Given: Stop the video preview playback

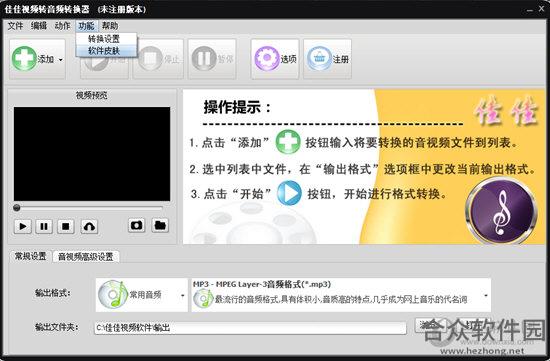Looking at the screenshot, I should pyautogui.click(x=66, y=226).
